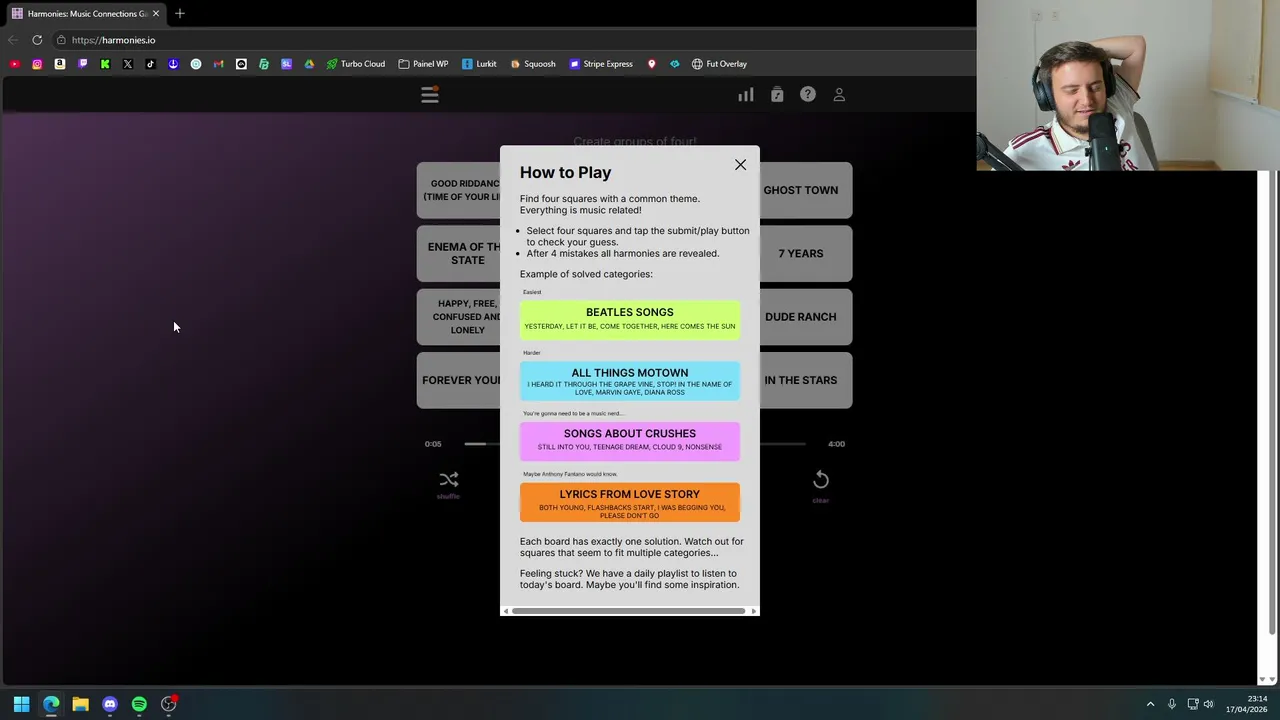Open taskbar volume control

click(1208, 704)
